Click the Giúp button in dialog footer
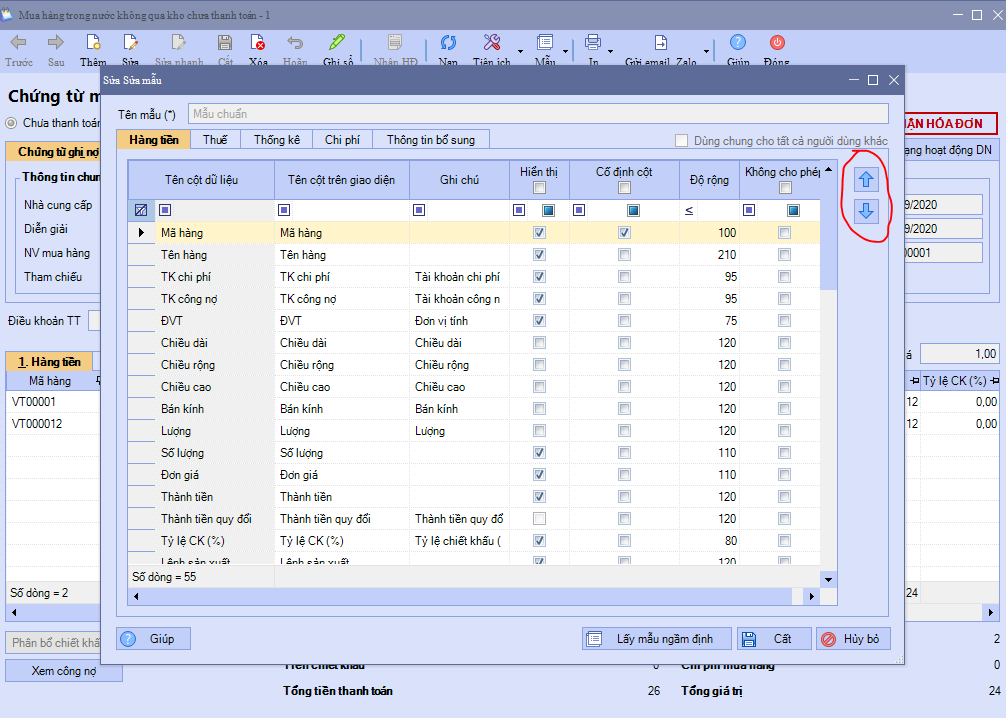The image size is (1006, 718). [153, 638]
